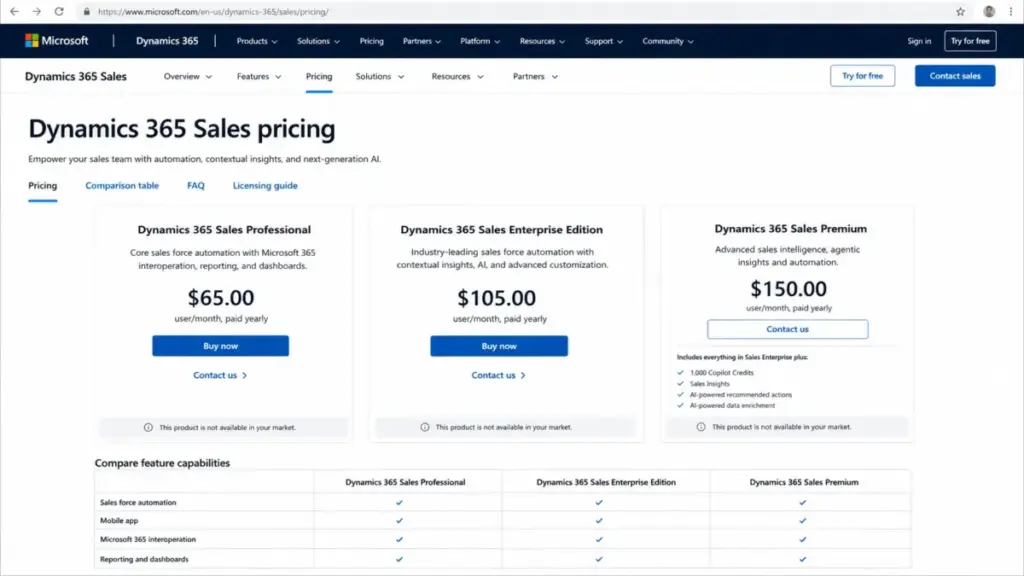Click the arrow beside Enterprise Contact us
This screenshot has width=1024, height=576.
(523, 376)
